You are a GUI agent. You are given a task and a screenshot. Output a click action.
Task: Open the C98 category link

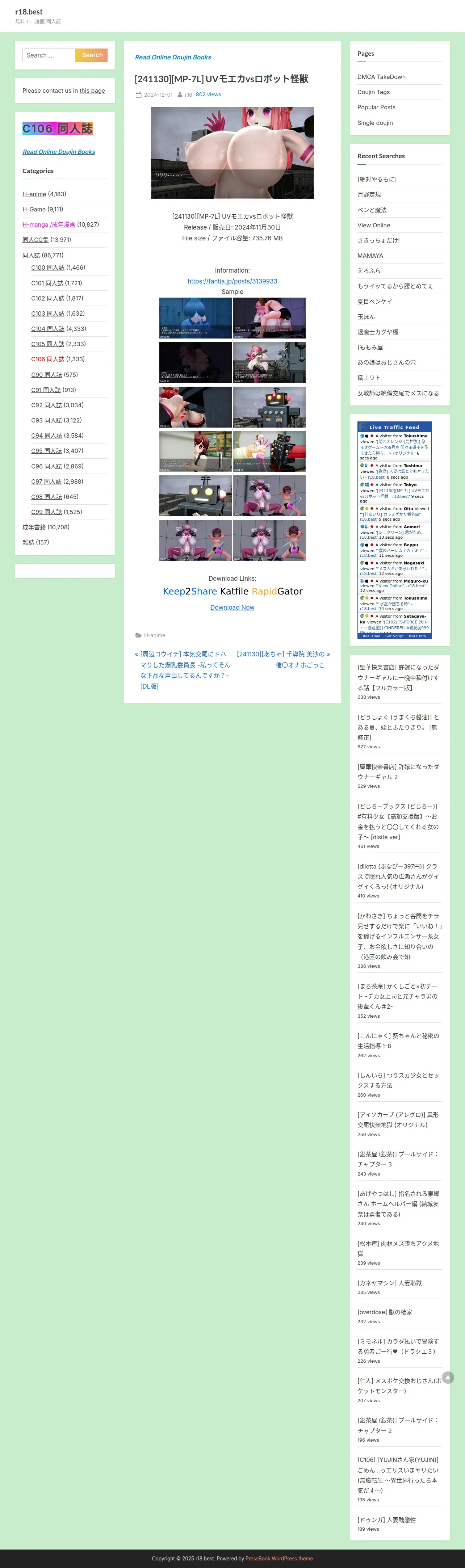coord(46,497)
